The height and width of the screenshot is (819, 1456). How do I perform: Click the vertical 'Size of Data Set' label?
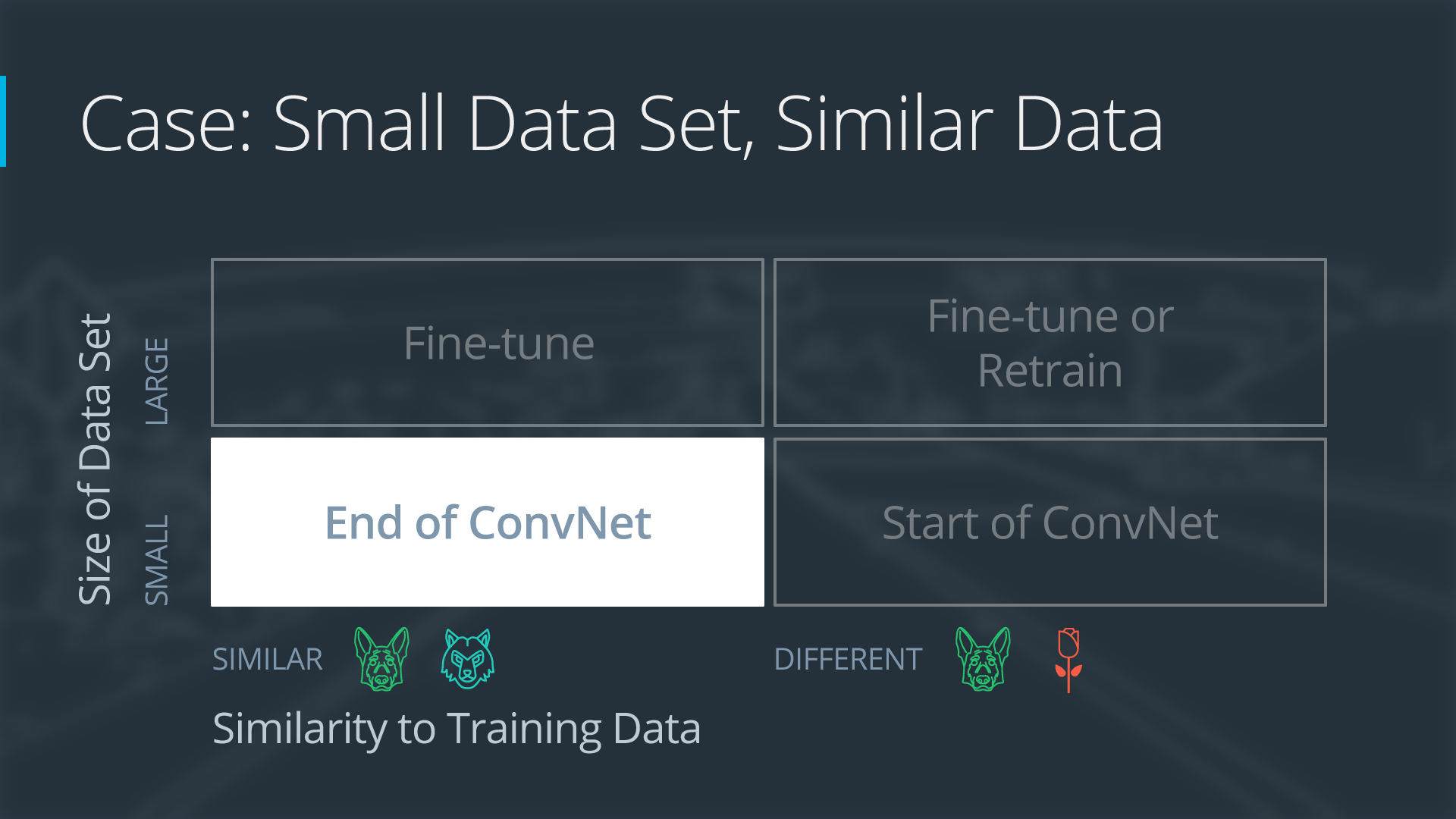click(x=96, y=460)
